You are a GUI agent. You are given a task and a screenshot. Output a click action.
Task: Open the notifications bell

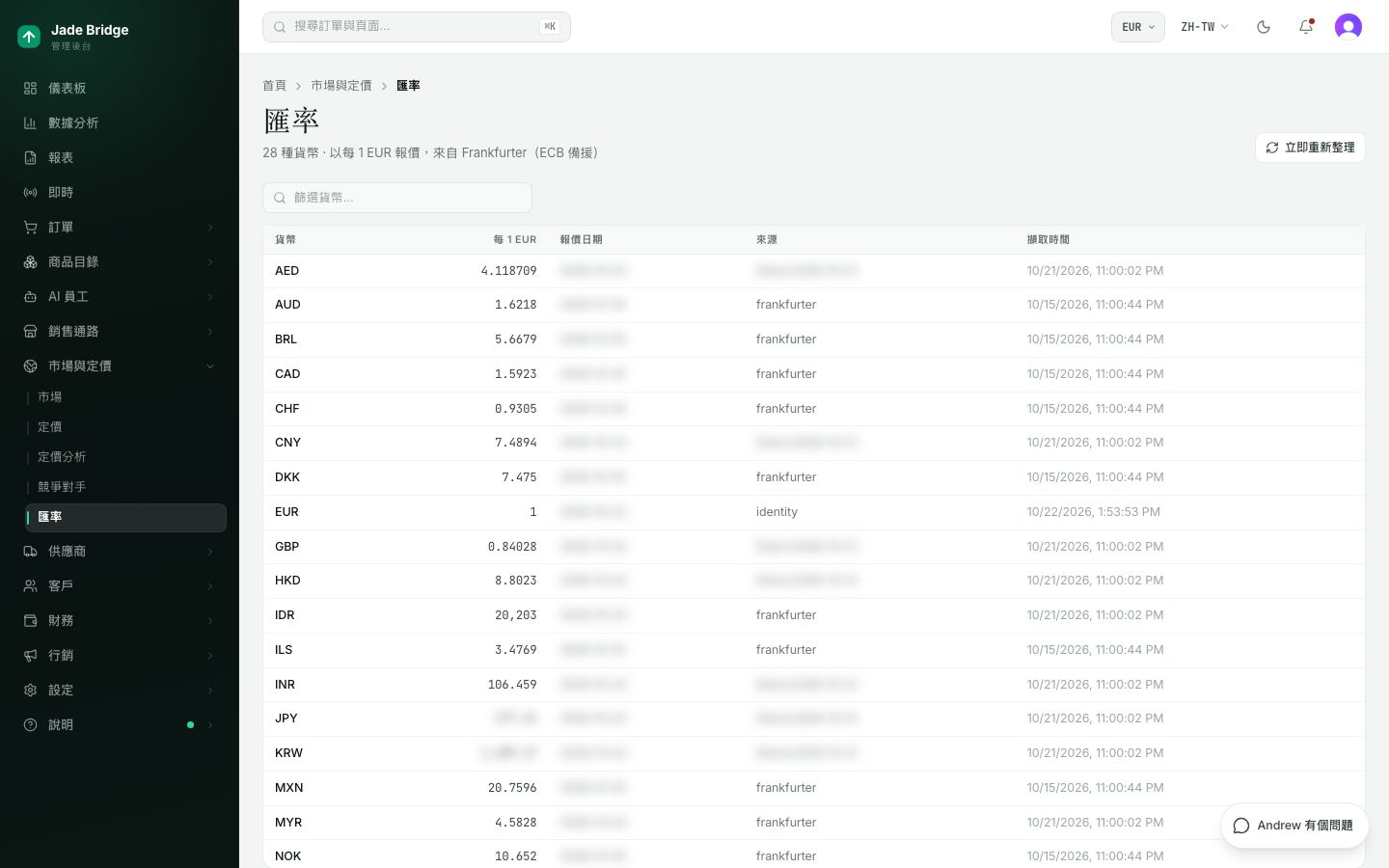point(1306,27)
